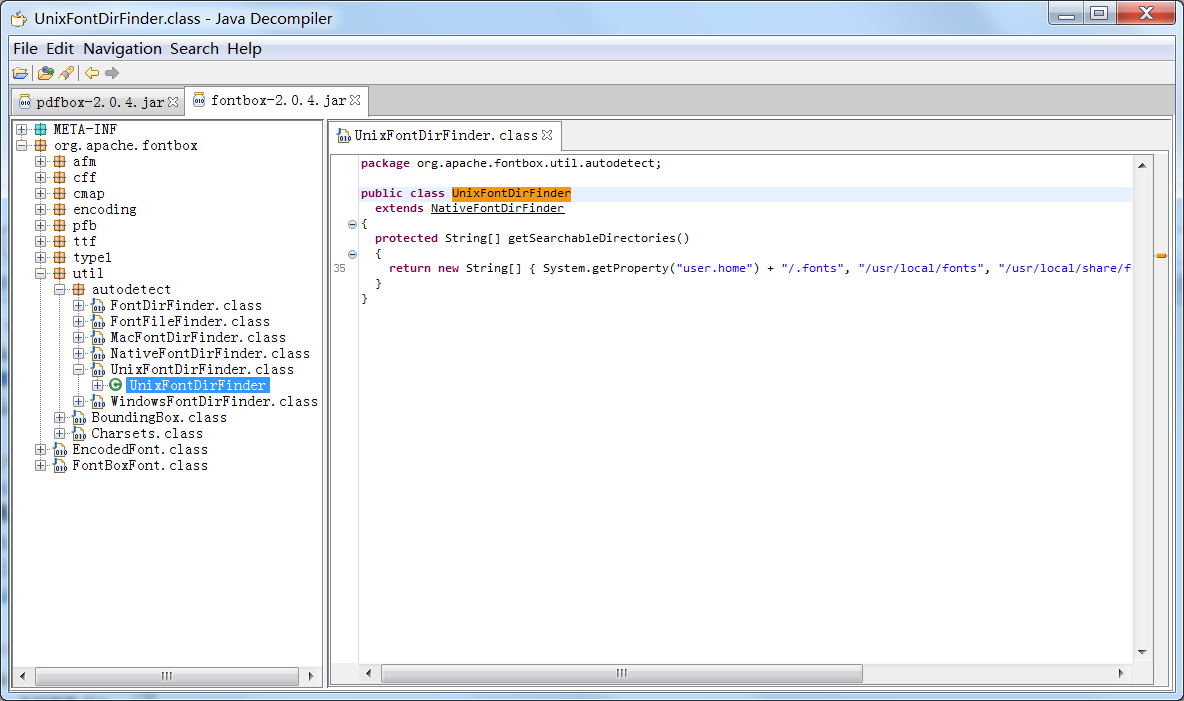Select the green UnixFontDirFinder class node
1184x701 pixels.
pos(197,385)
